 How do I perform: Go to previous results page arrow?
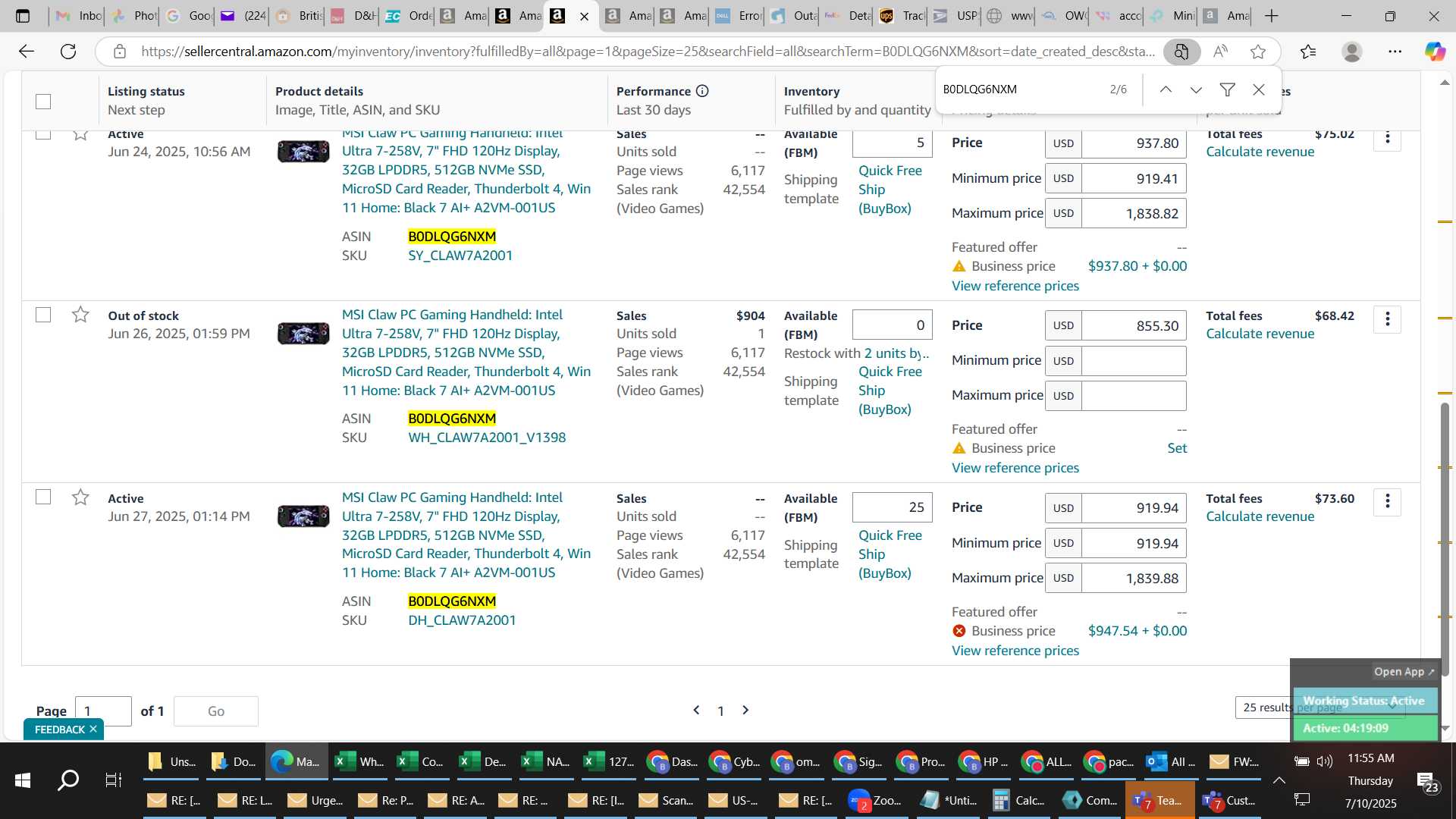pos(696,711)
